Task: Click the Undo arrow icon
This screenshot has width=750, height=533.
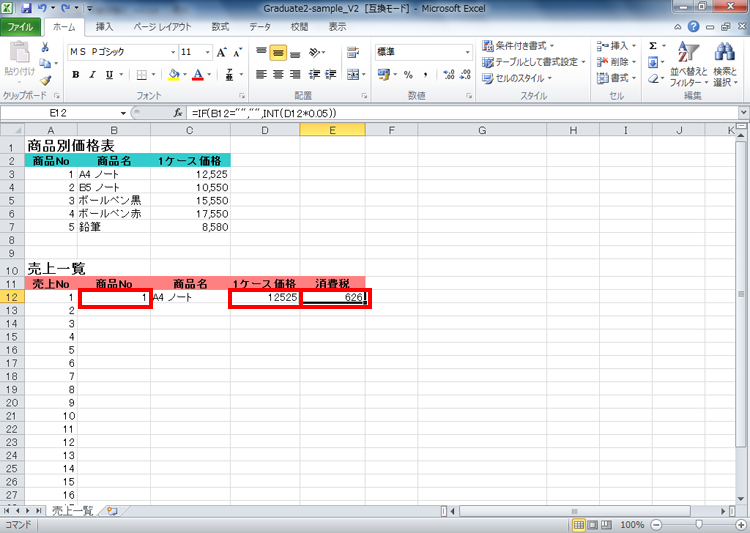Action: [42, 8]
